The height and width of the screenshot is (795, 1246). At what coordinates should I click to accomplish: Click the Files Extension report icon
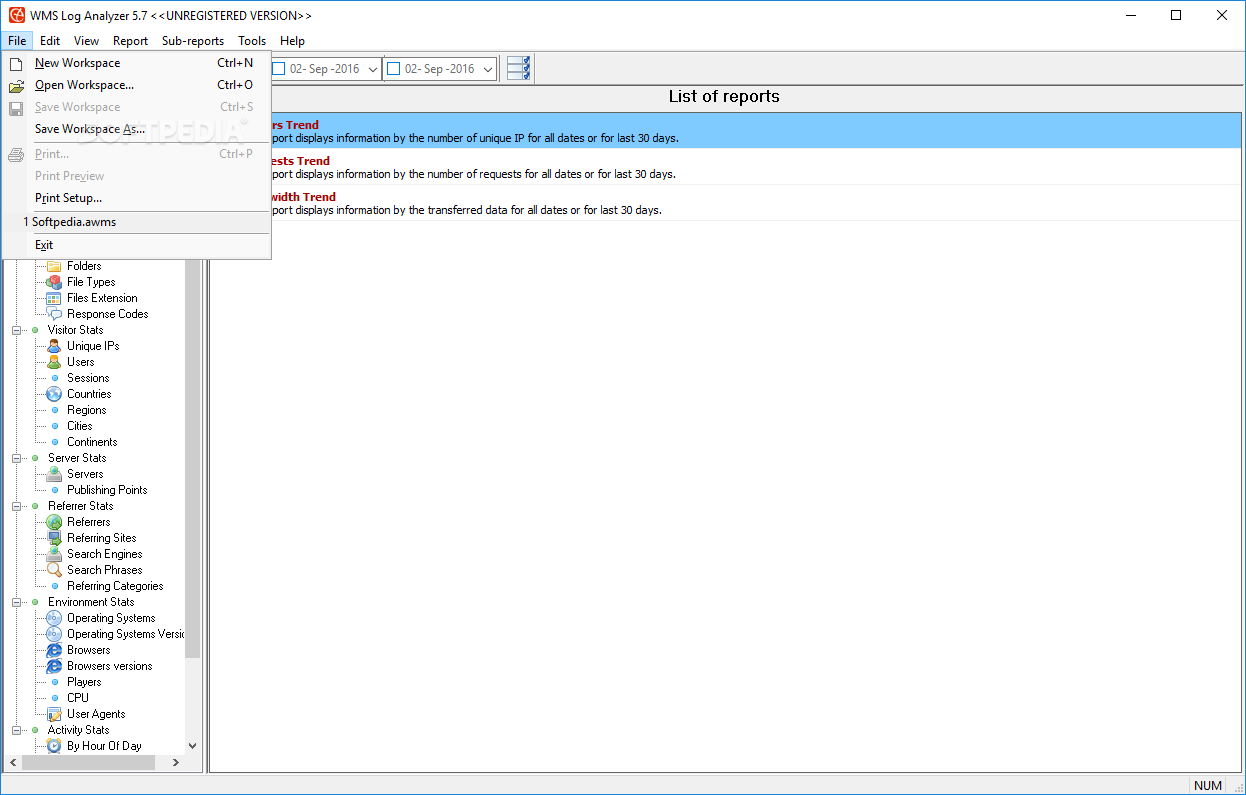click(54, 298)
